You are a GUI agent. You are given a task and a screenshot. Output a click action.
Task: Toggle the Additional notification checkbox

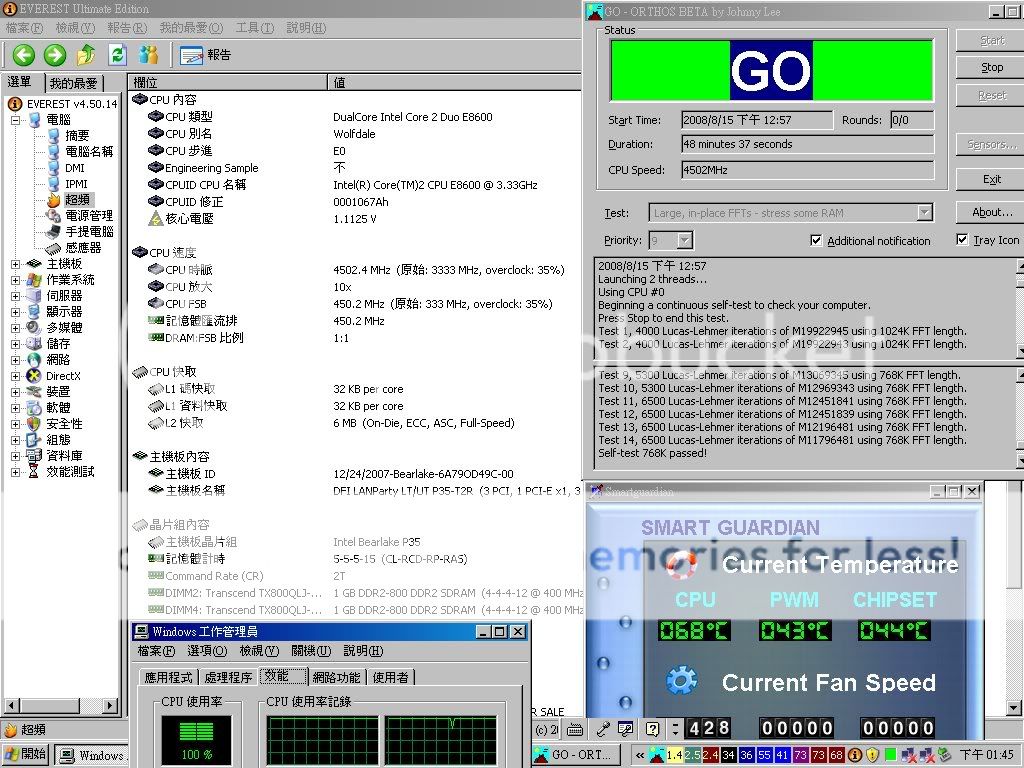pyautogui.click(x=816, y=240)
